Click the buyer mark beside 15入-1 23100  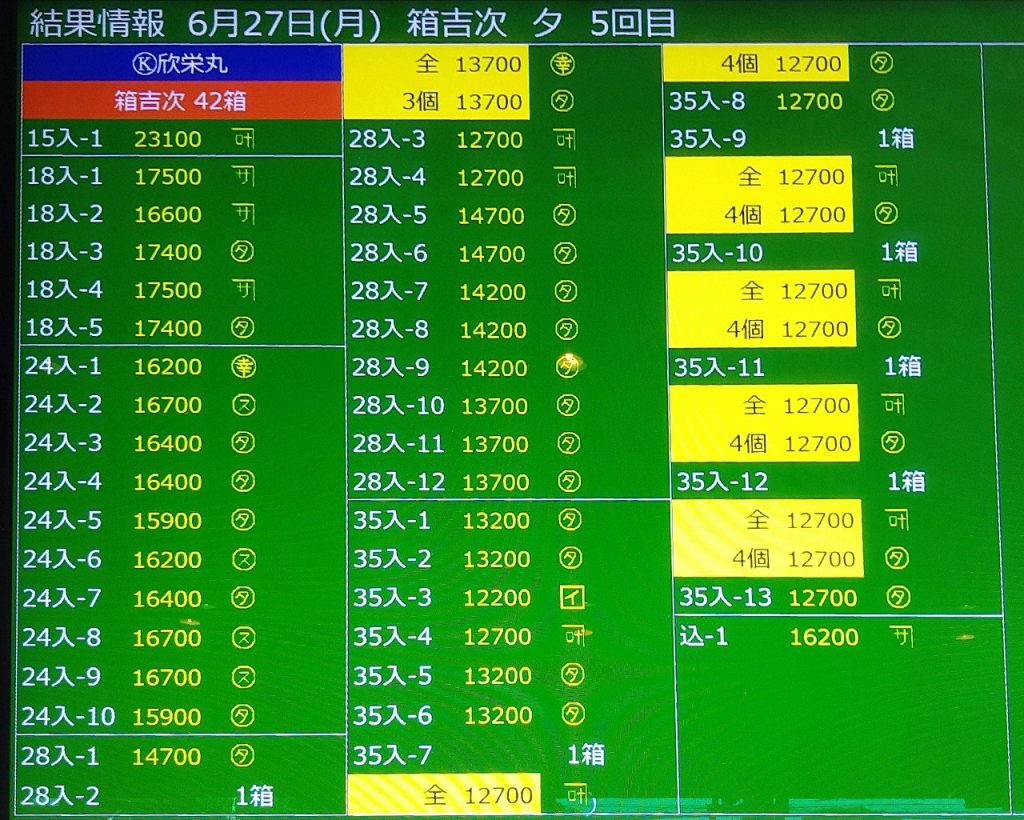(243, 139)
